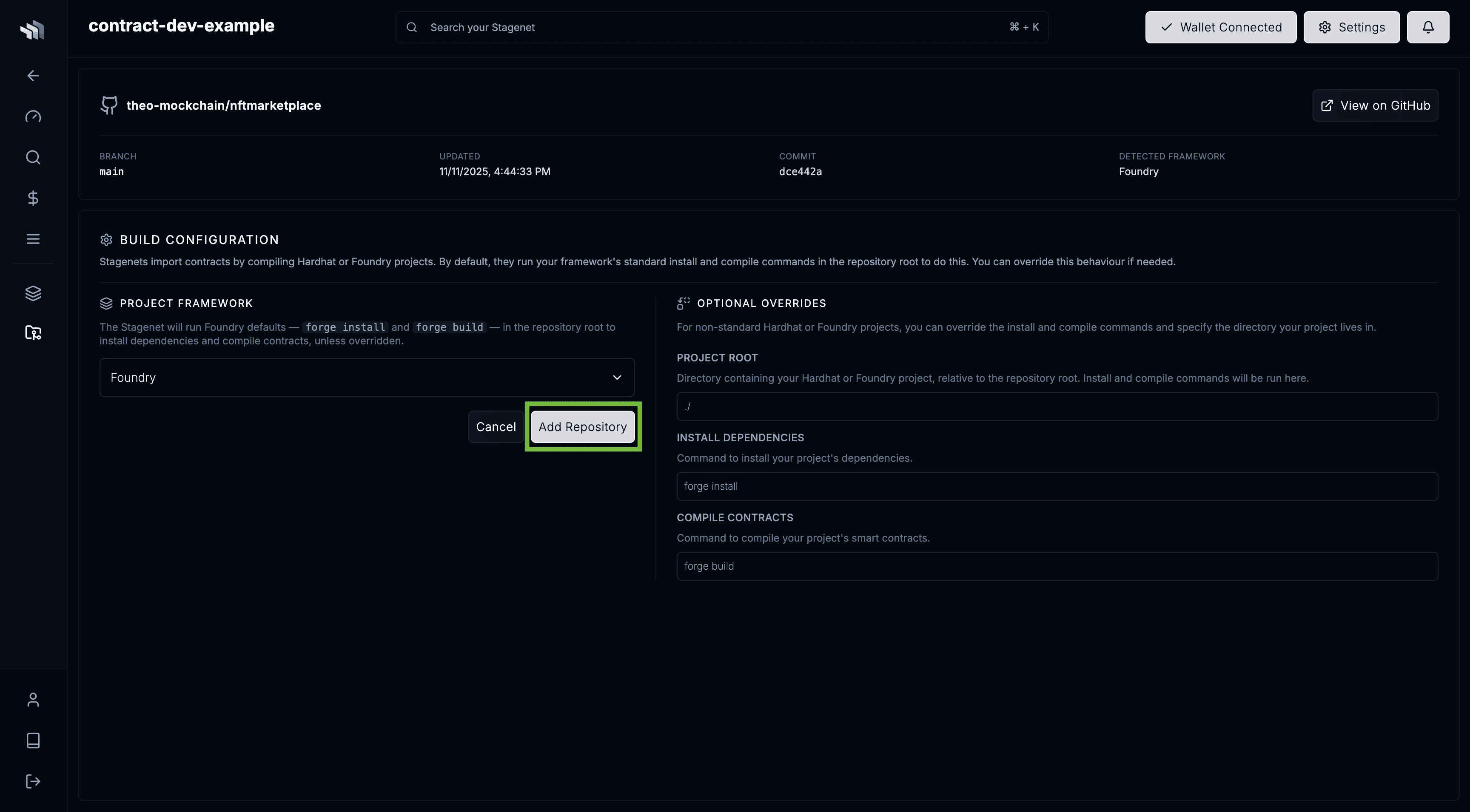1470x812 pixels.
Task: Log out using the sign-out icon
Action: (x=32, y=781)
